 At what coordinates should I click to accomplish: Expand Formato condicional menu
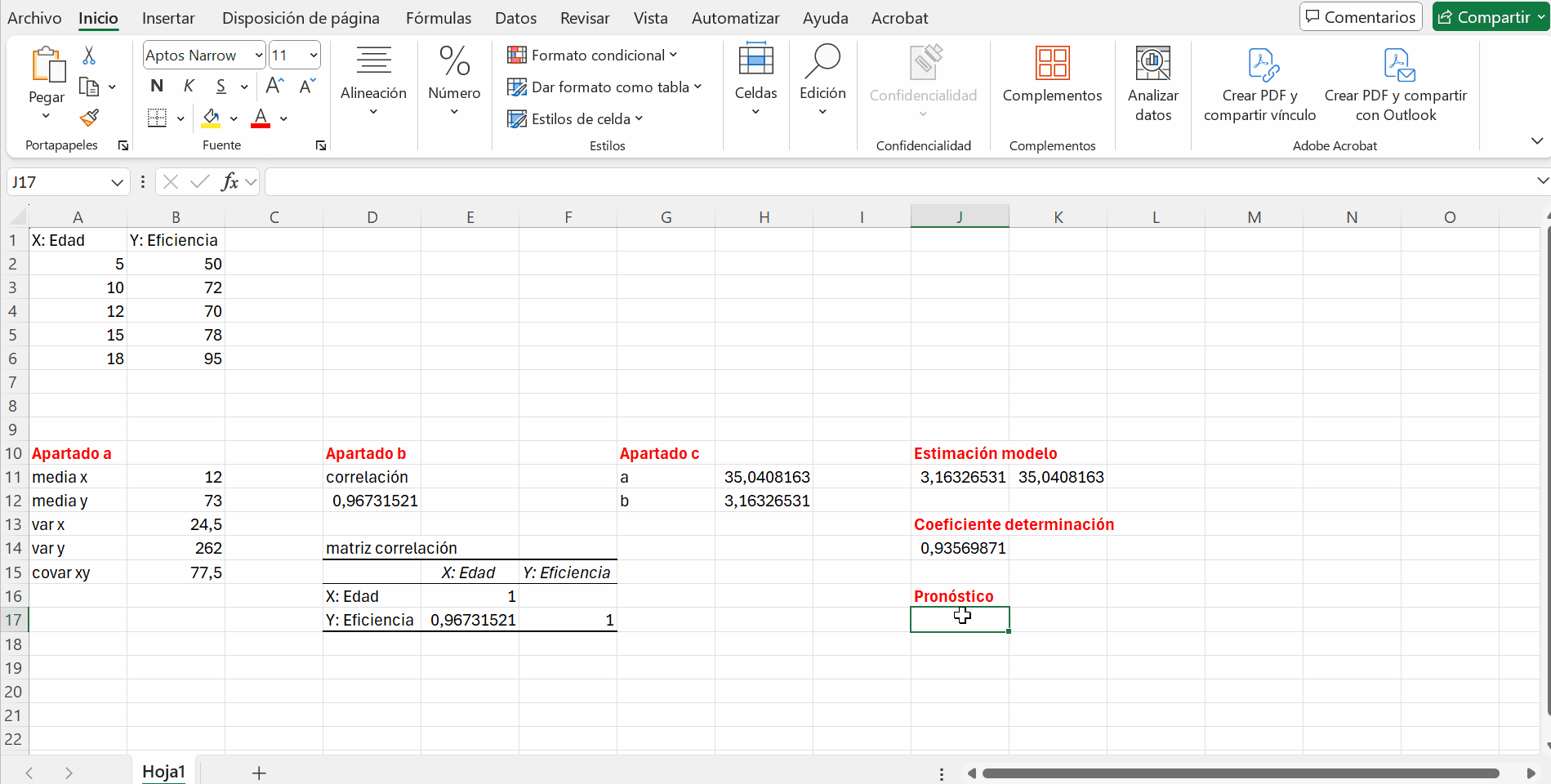592,56
